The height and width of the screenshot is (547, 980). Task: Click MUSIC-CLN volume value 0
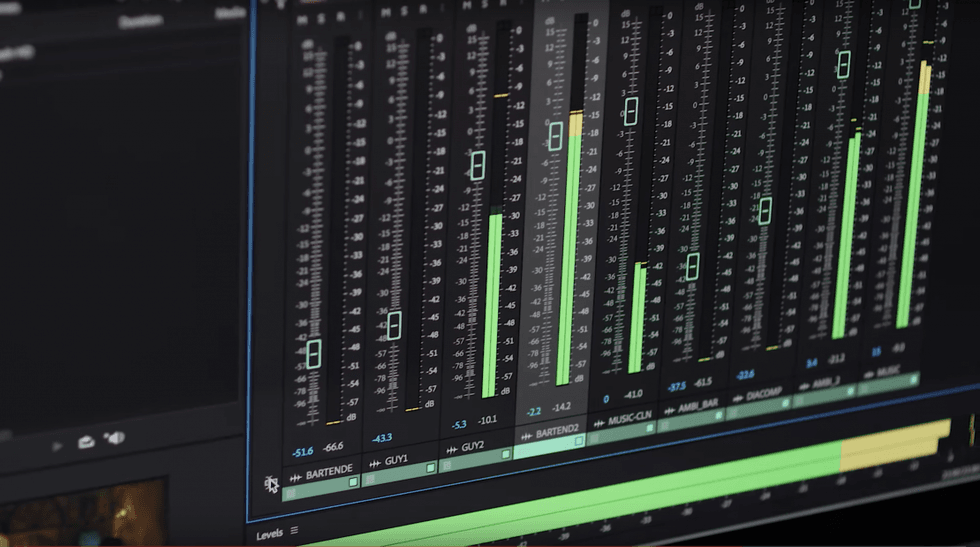[606, 399]
